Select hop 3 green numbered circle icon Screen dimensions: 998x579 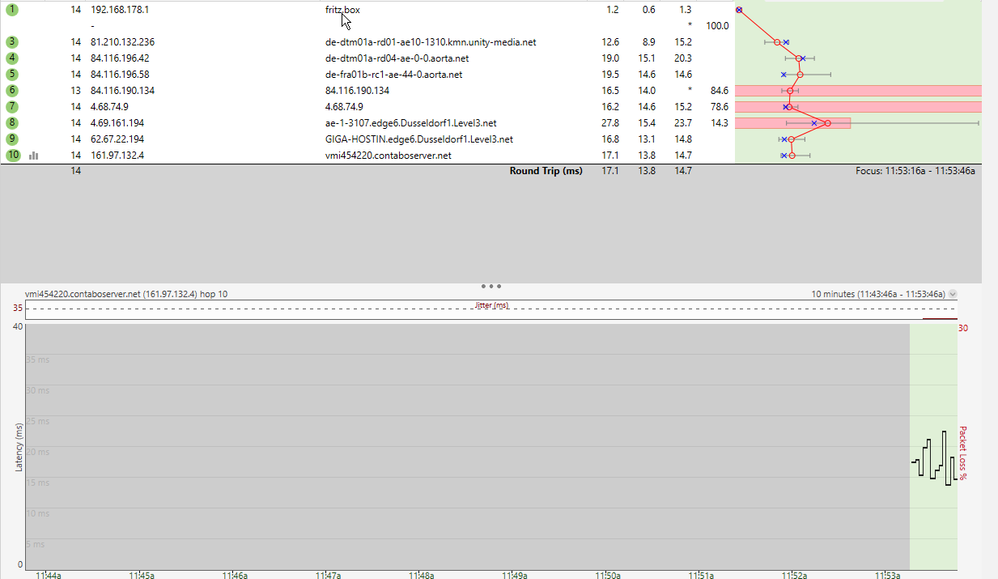[10, 42]
